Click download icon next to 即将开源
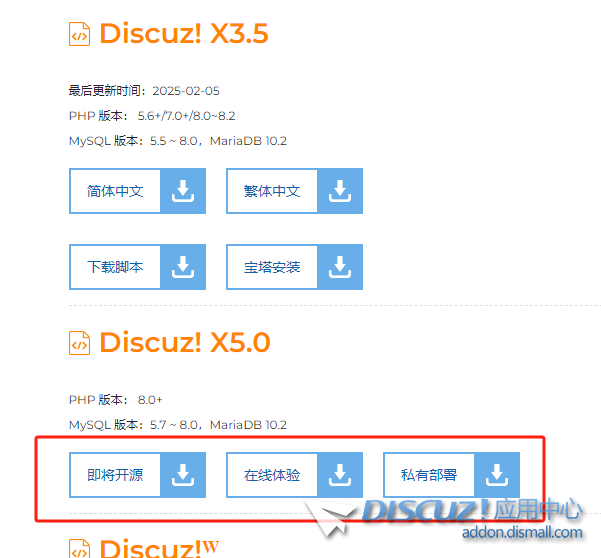The width and height of the screenshot is (601, 558). (183, 475)
